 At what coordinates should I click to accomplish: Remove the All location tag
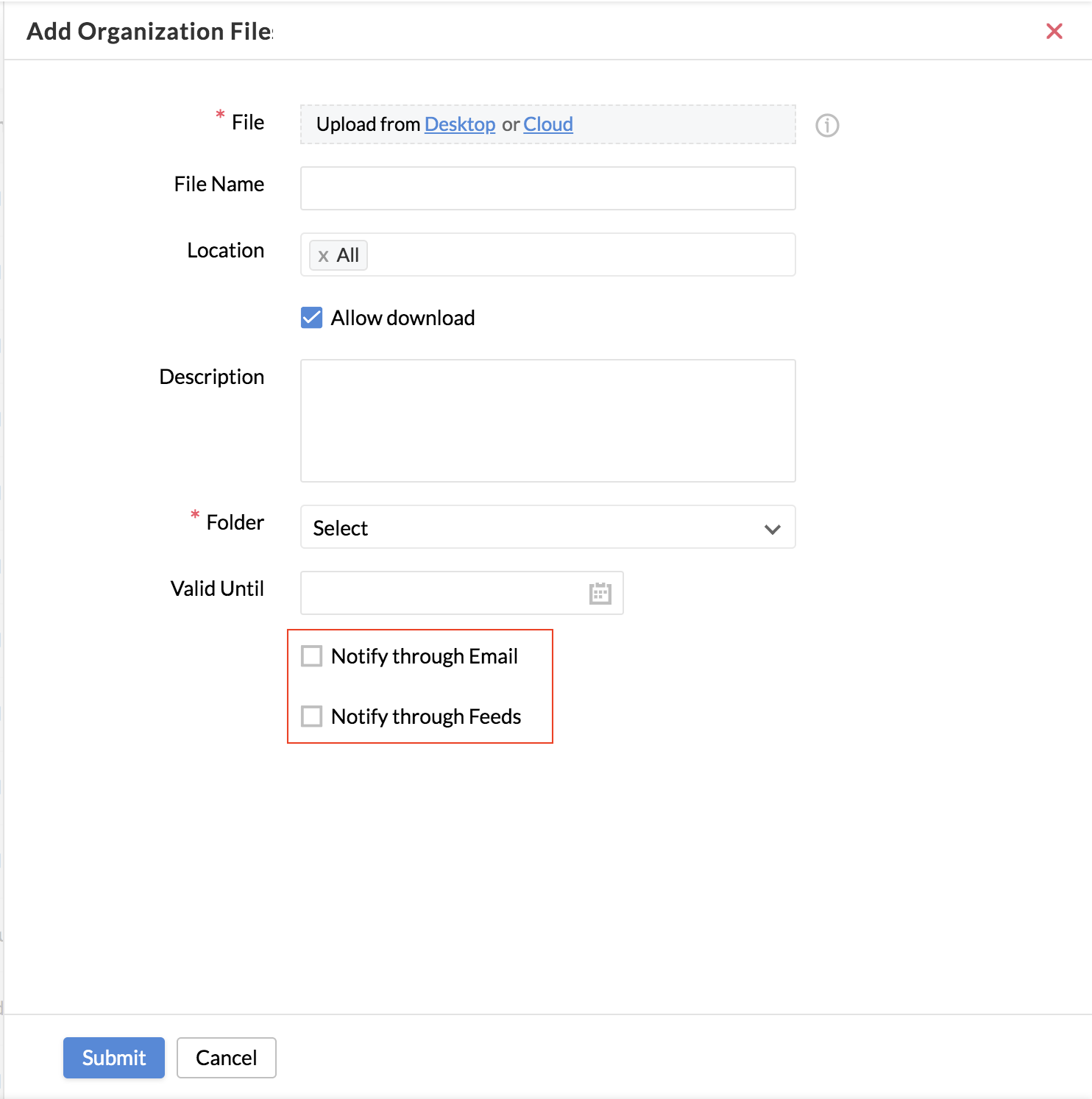click(323, 256)
